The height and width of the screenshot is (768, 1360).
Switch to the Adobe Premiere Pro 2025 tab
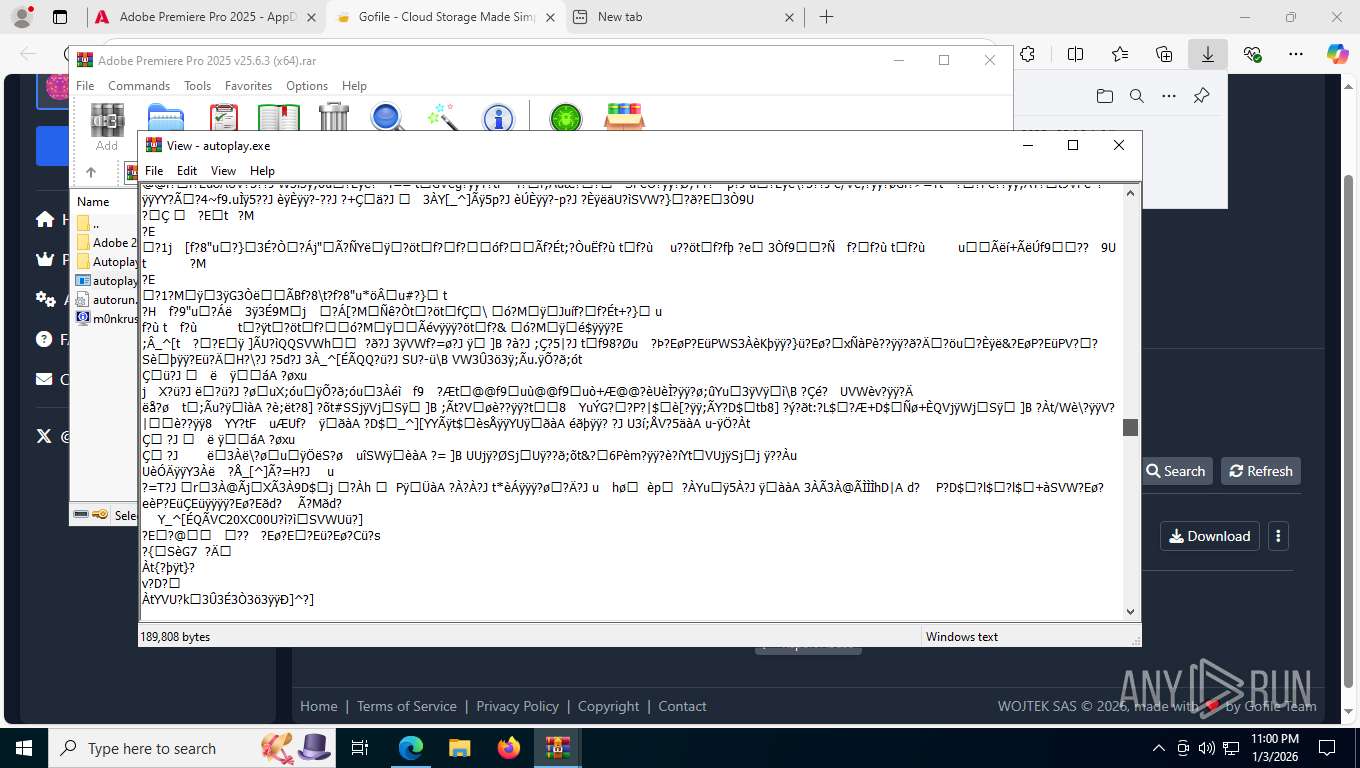click(x=205, y=17)
